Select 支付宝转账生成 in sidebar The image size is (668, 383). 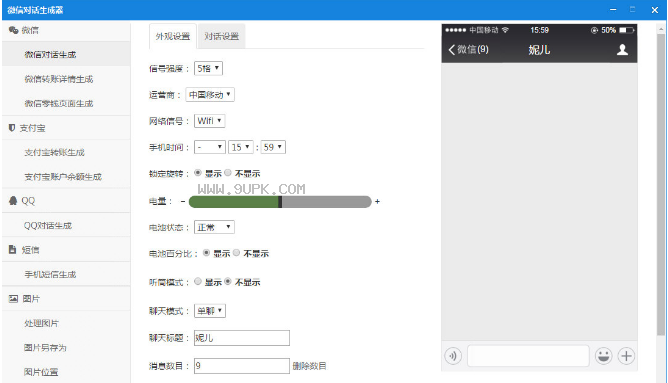pyautogui.click(x=66, y=152)
